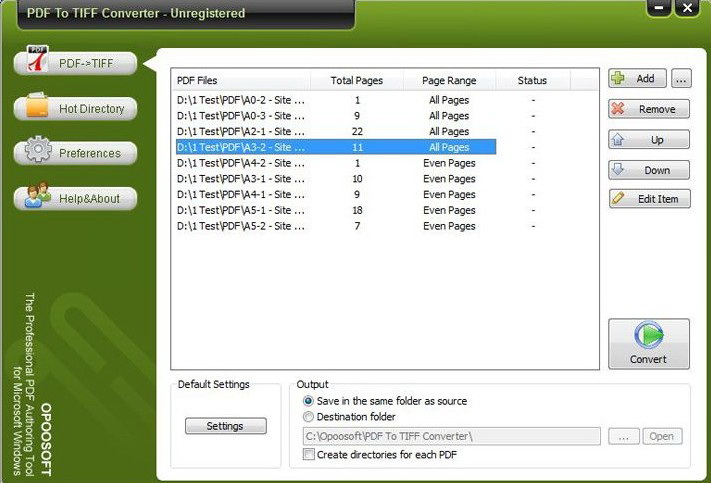Enable Create directories for each PDF
Screen dimensions: 711x483
coord(309,454)
